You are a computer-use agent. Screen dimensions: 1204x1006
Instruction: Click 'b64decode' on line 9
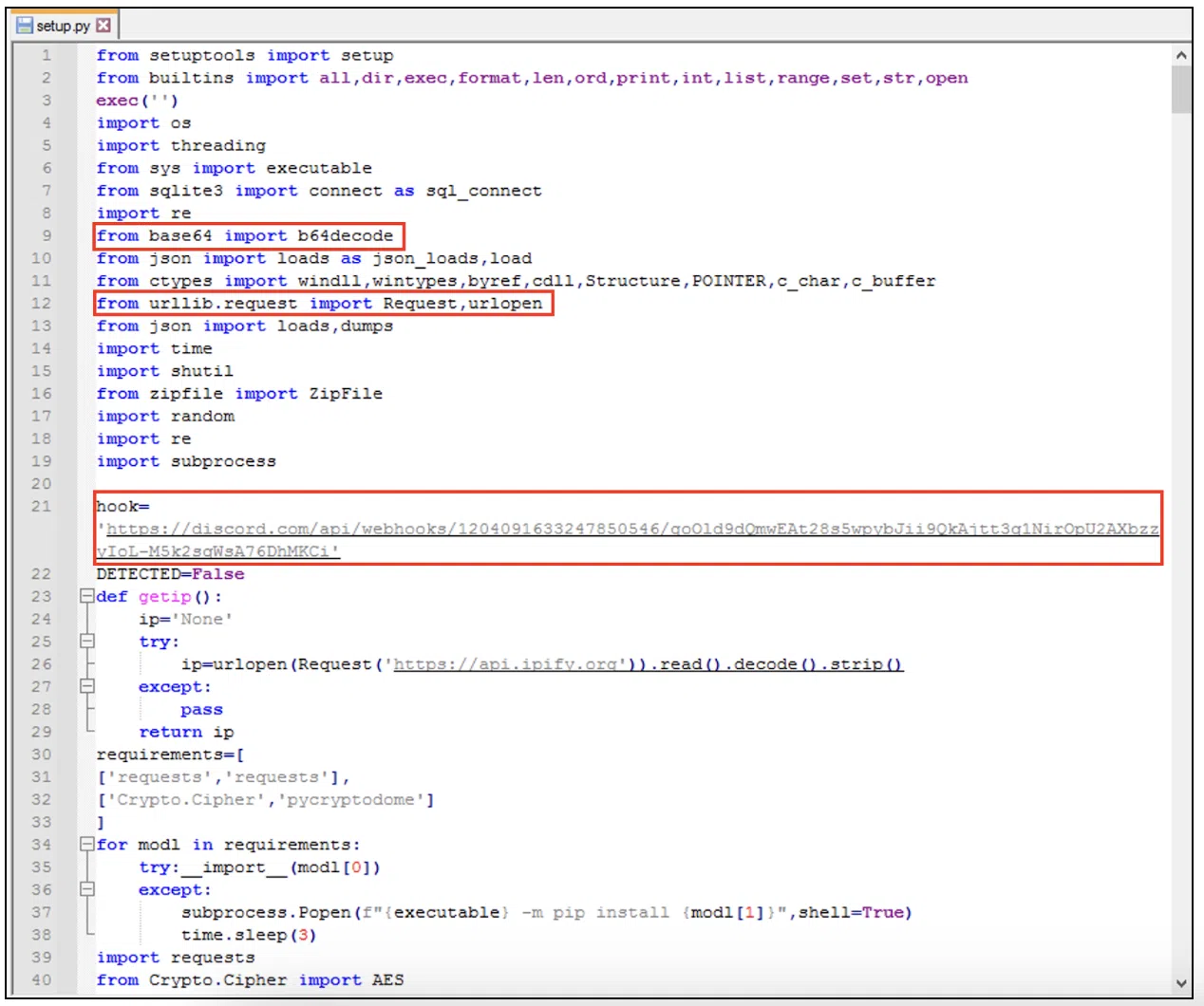pos(346,235)
